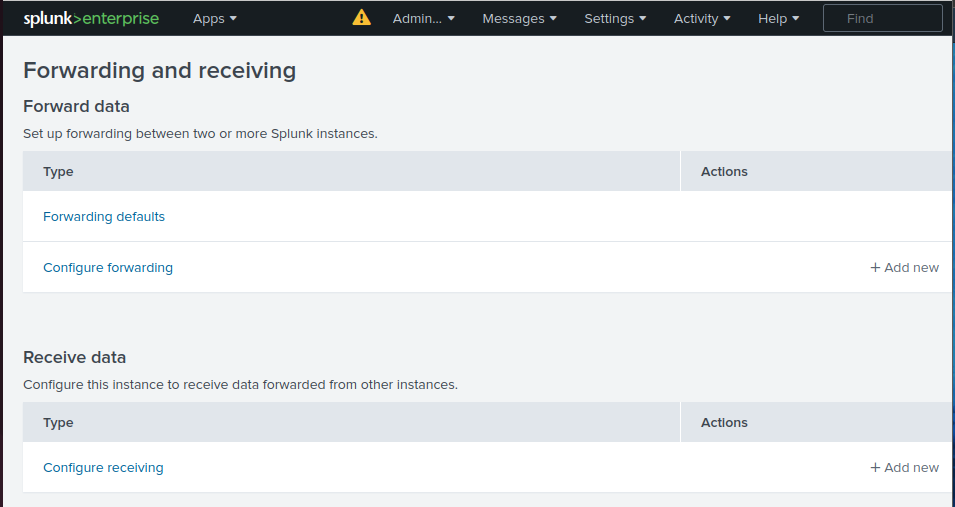Add new forwarding configuration

click(904, 267)
